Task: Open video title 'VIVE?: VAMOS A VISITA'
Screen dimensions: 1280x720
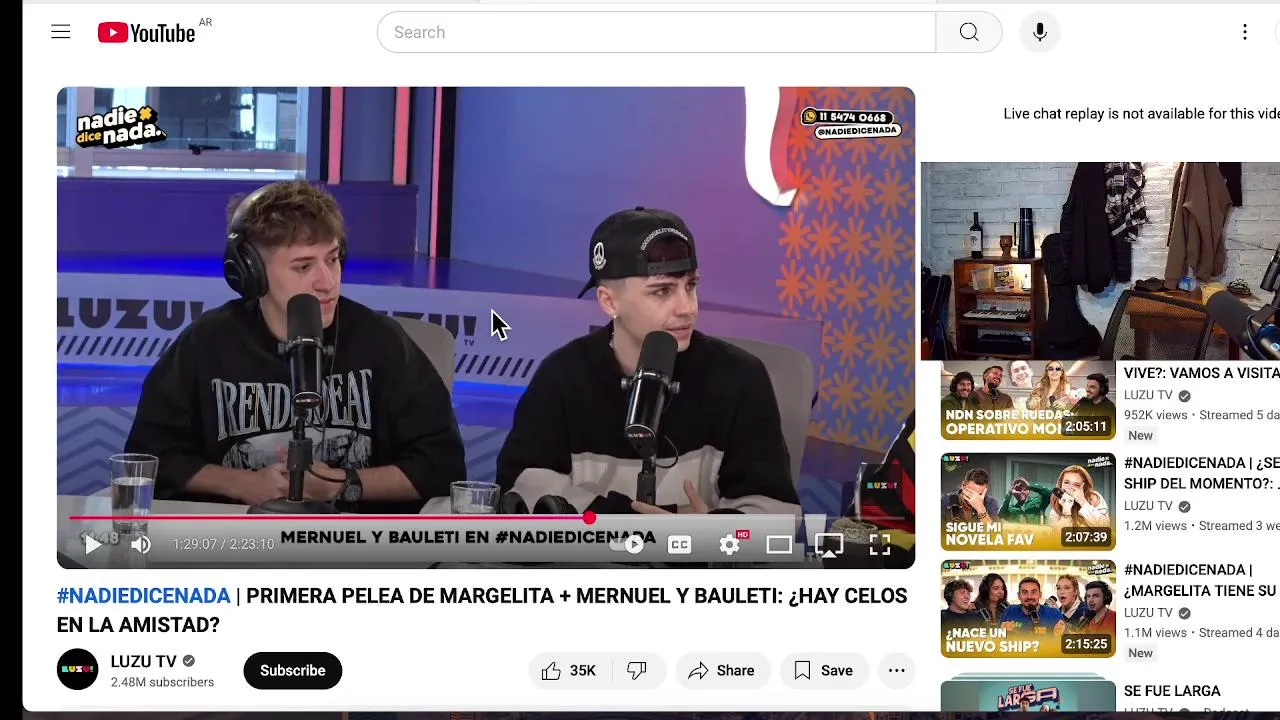Action: [x=1201, y=373]
